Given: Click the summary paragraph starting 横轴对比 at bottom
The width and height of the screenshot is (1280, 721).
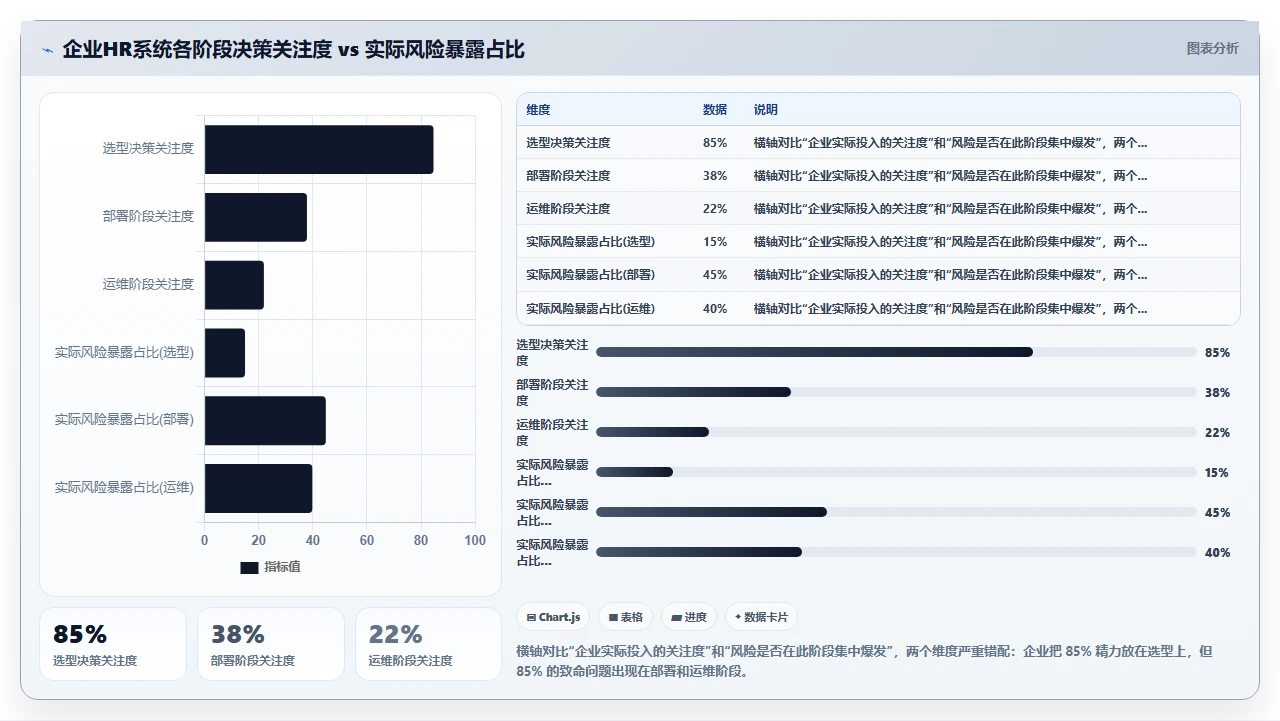Looking at the screenshot, I should [865, 661].
